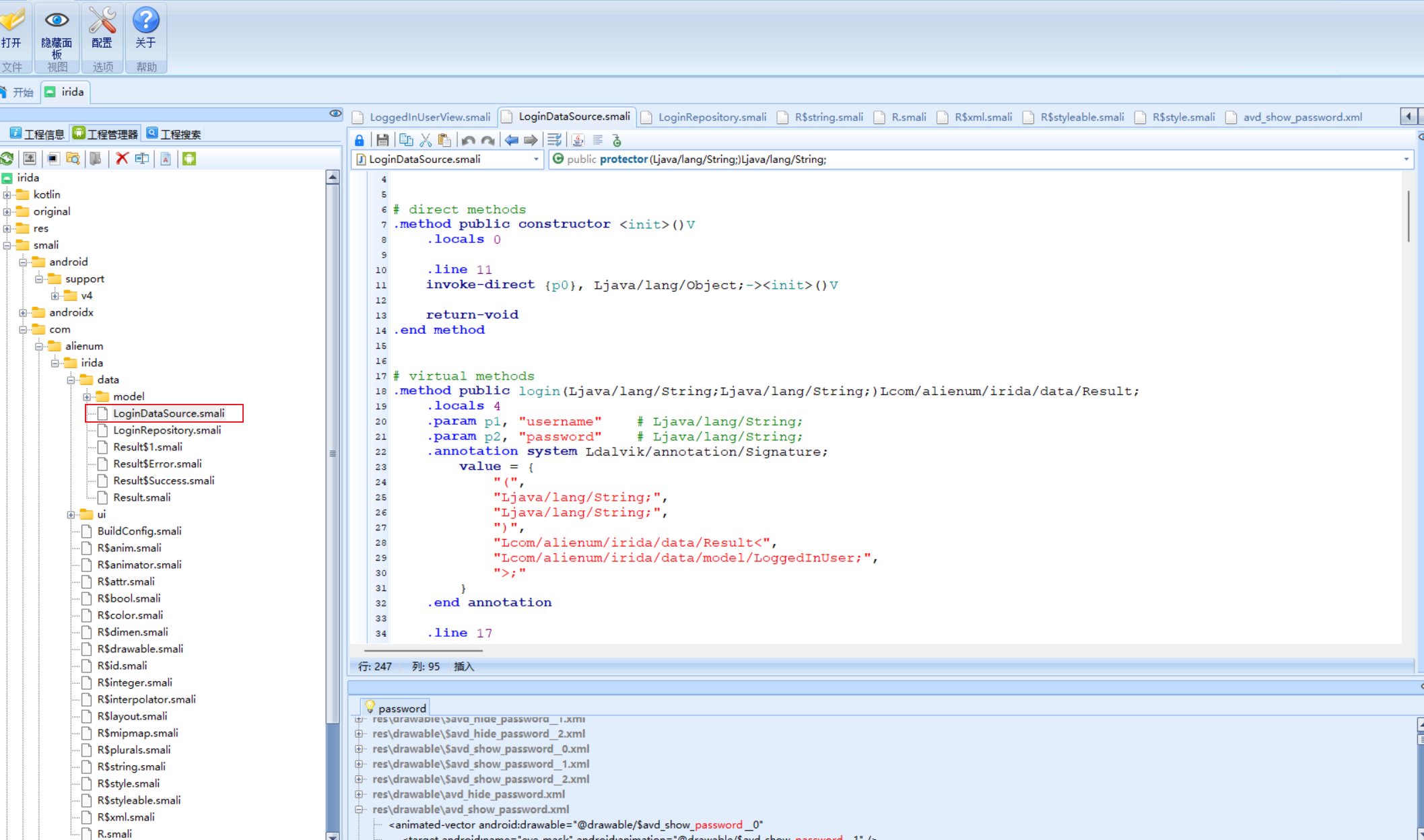This screenshot has height=840, width=1424.
Task: Select R$drawable.smali in project tree
Action: (140, 649)
